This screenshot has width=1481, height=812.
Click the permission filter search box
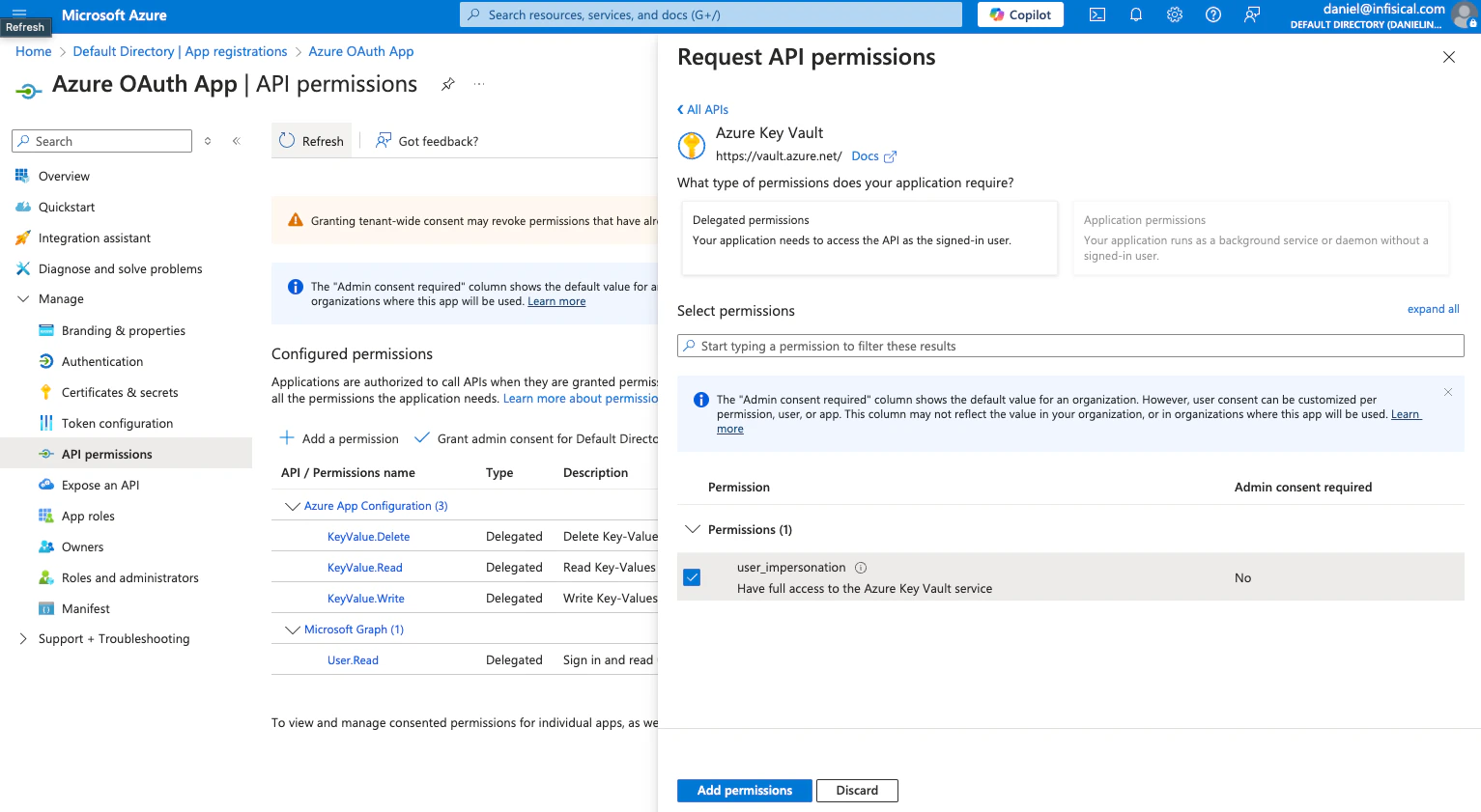pos(1070,346)
